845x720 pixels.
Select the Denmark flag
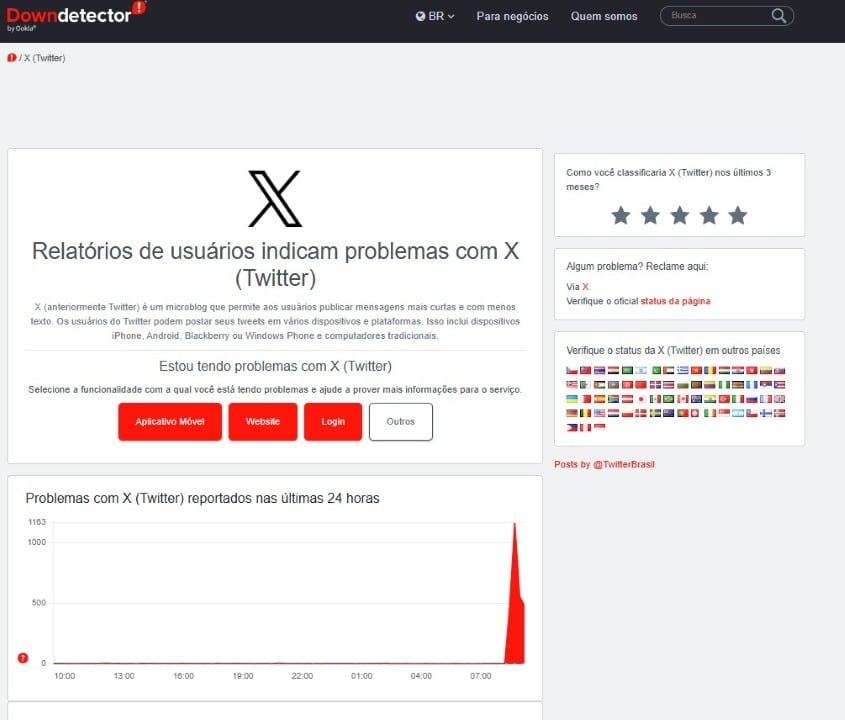[641, 413]
